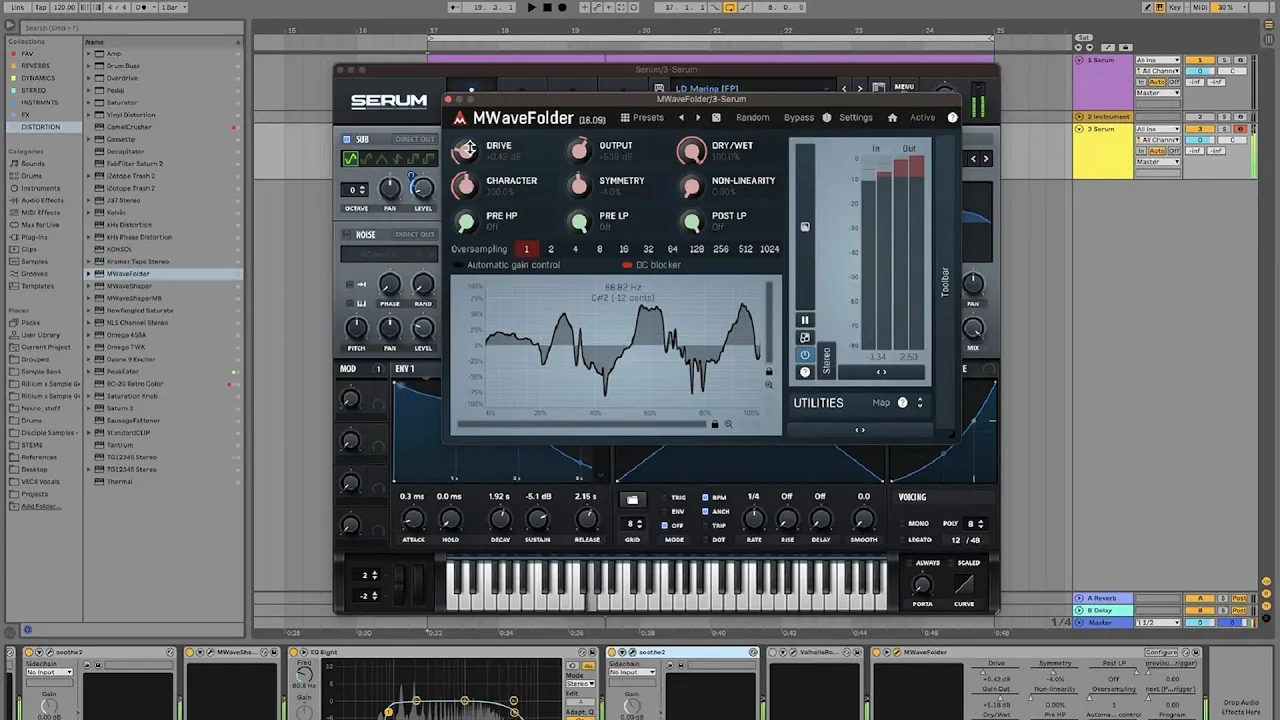This screenshot has width=1280, height=720.
Task: Toggle 1 Serum track activator
Action: pos(1200,60)
